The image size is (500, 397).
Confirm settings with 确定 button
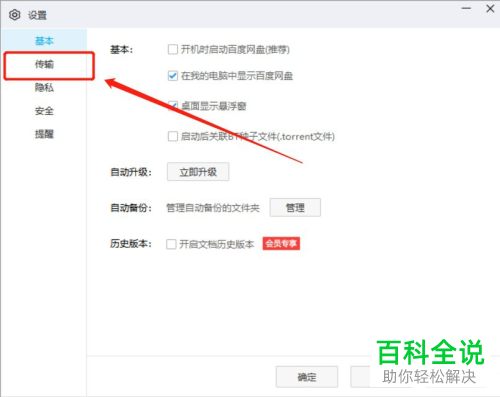307,377
